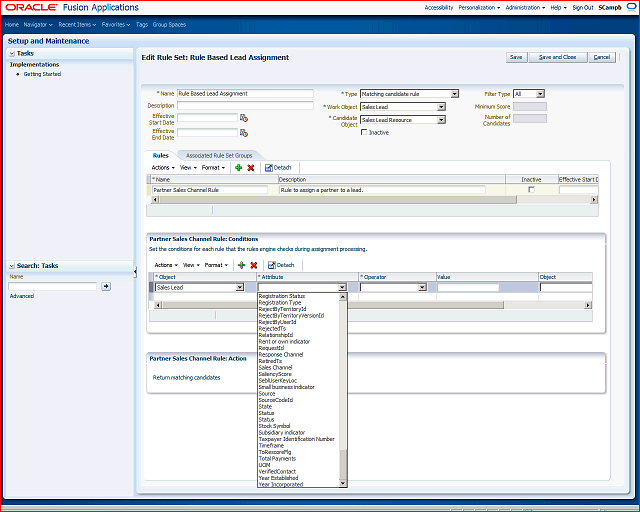Open the Work Object dropdown

[x=441, y=107]
